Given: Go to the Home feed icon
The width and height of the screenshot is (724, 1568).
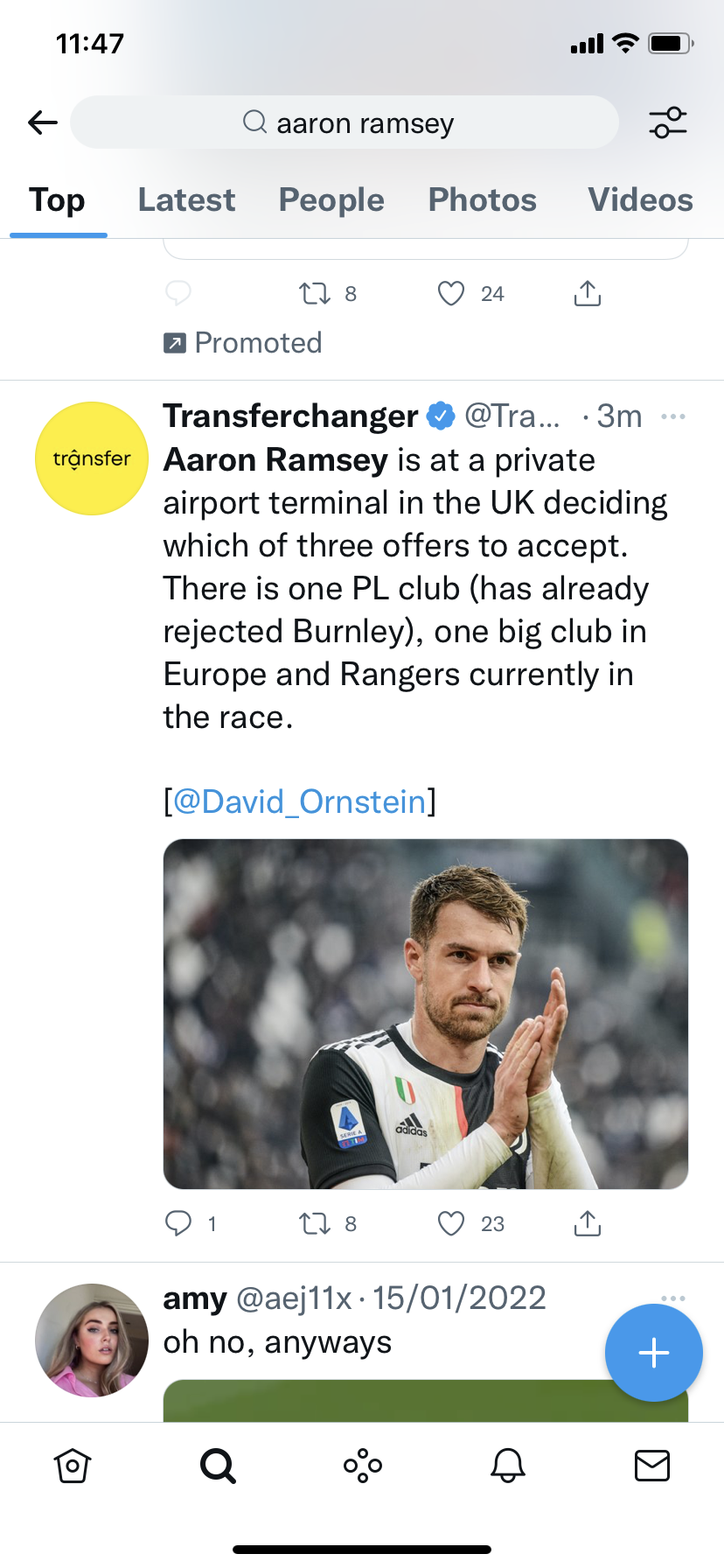Looking at the screenshot, I should (x=72, y=1465).
